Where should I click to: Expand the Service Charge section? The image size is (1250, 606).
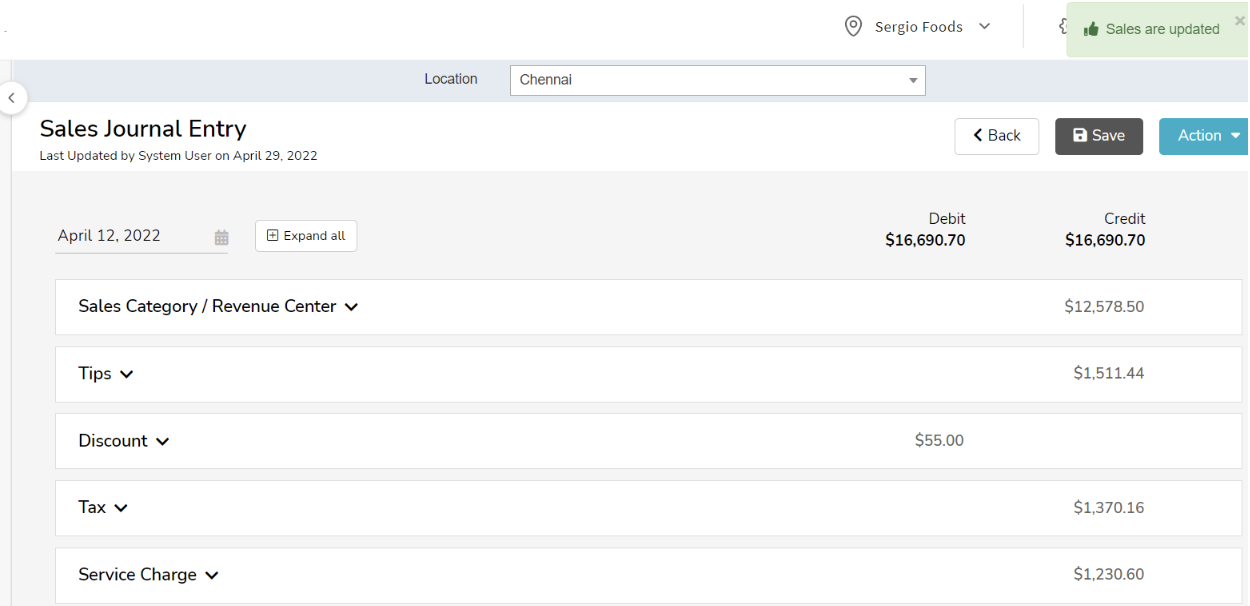pos(211,575)
